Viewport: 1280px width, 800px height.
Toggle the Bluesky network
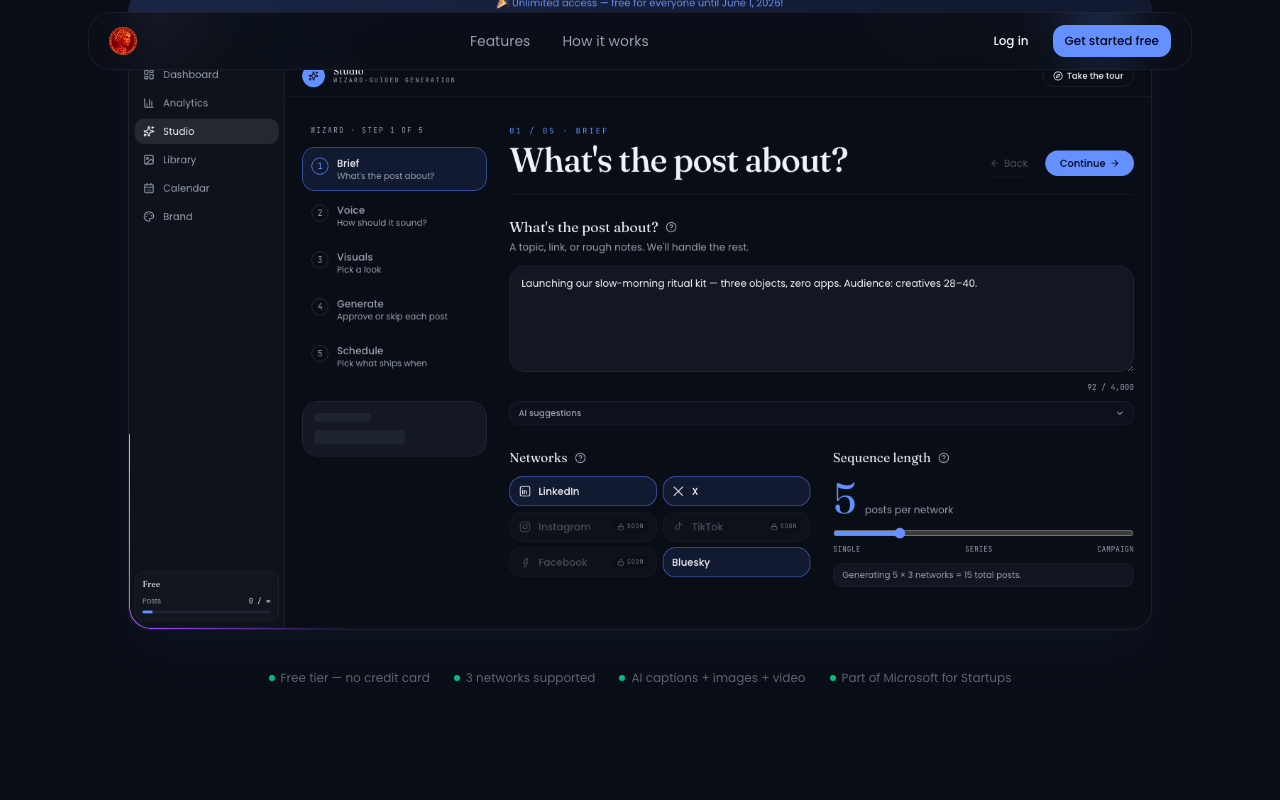[x=736, y=562]
